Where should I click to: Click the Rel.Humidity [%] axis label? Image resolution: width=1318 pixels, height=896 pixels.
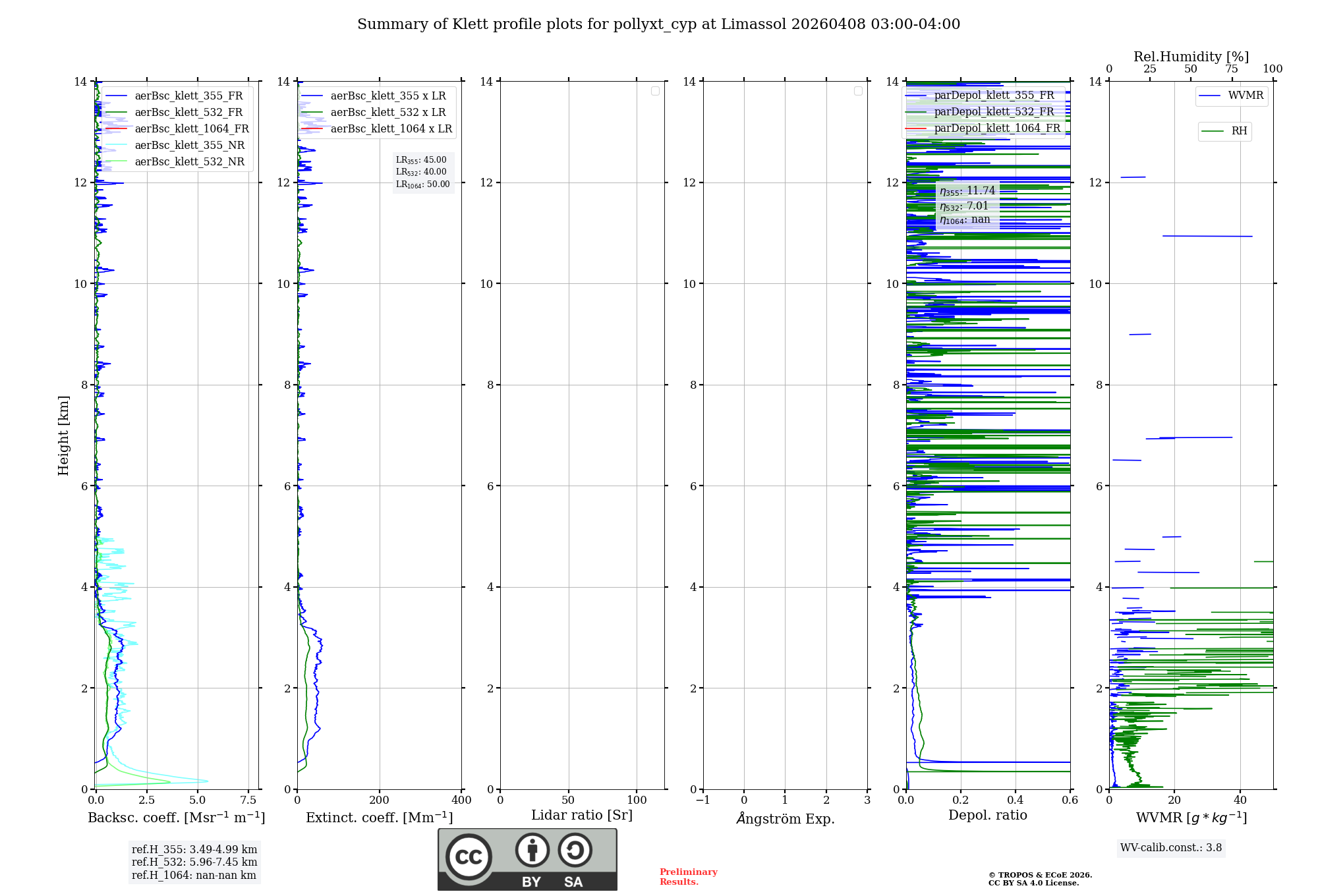coord(1191,57)
